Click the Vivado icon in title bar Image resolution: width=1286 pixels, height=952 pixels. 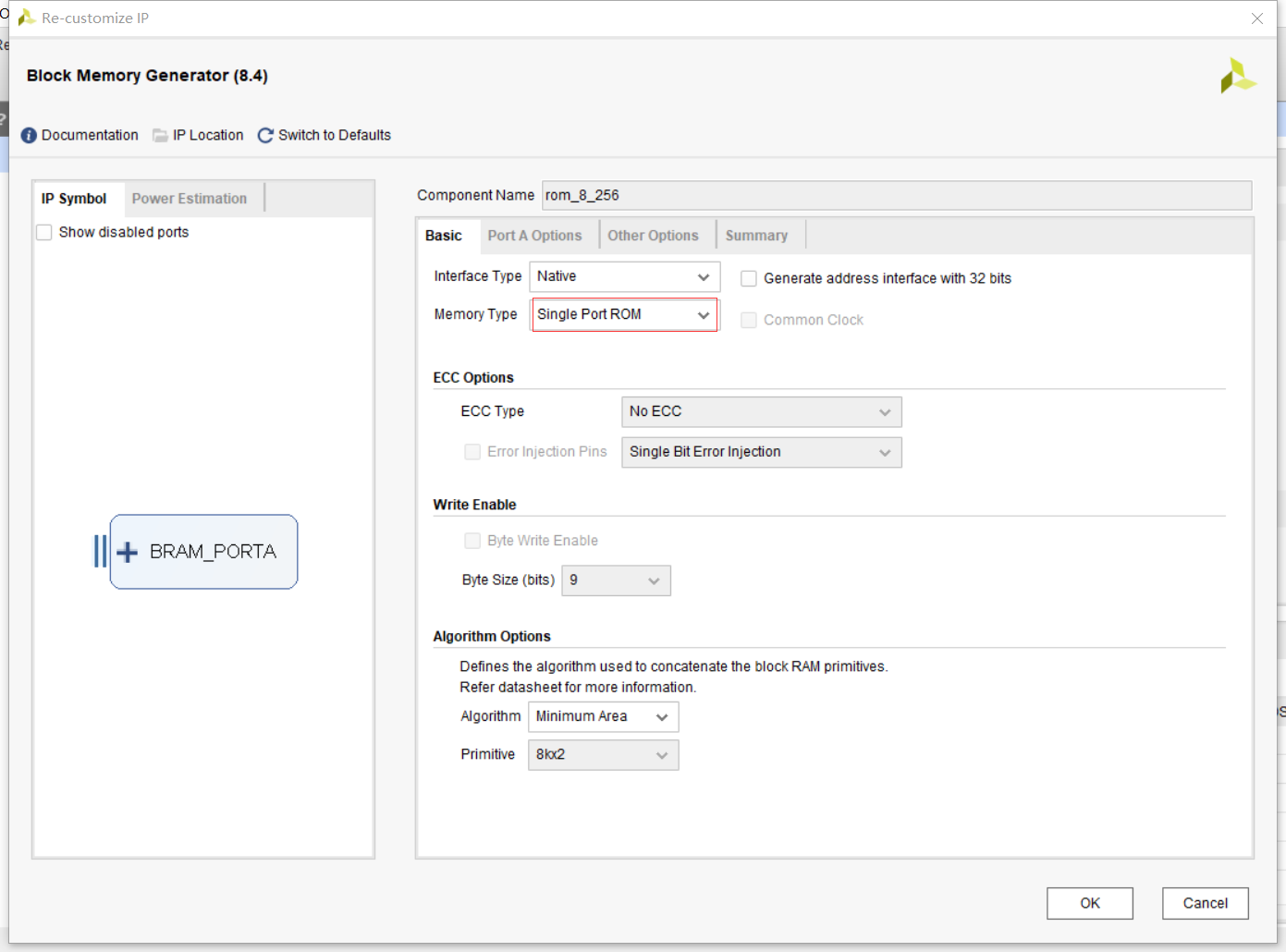27,18
